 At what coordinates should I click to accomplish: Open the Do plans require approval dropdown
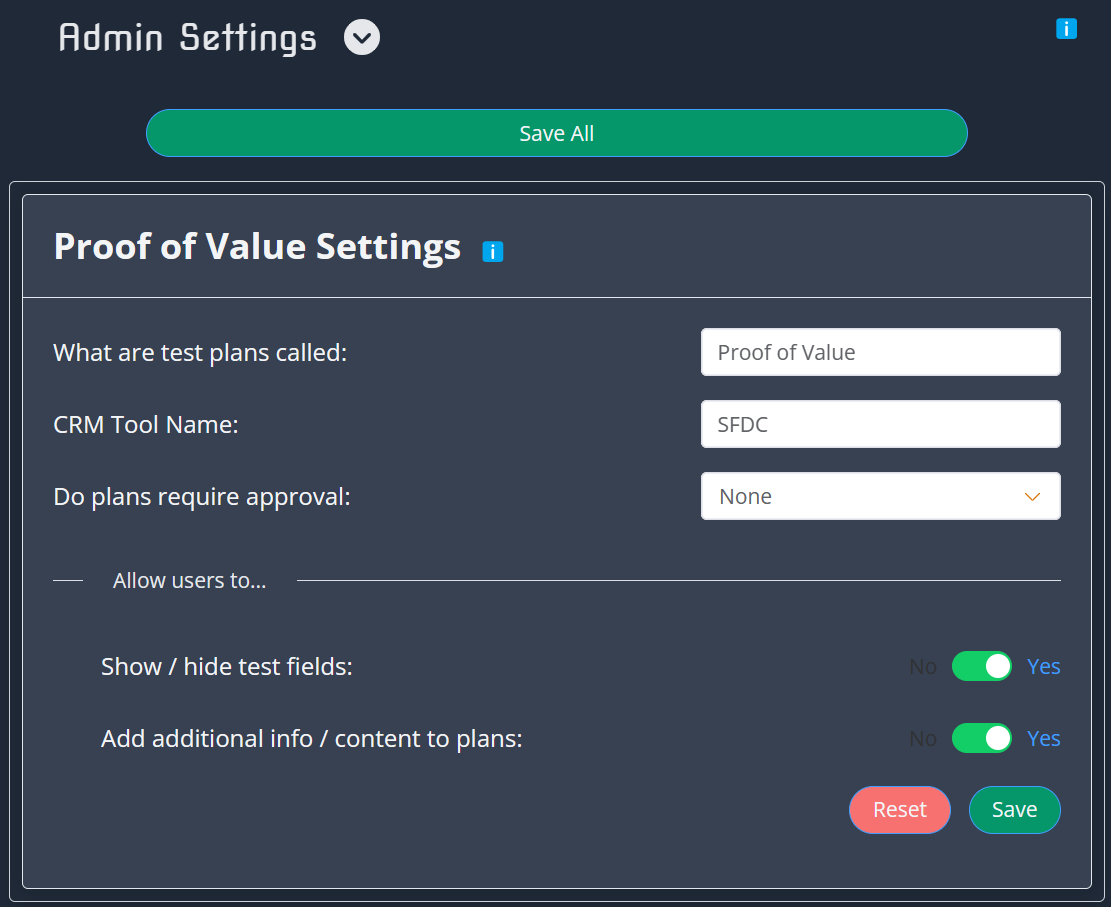(x=880, y=496)
